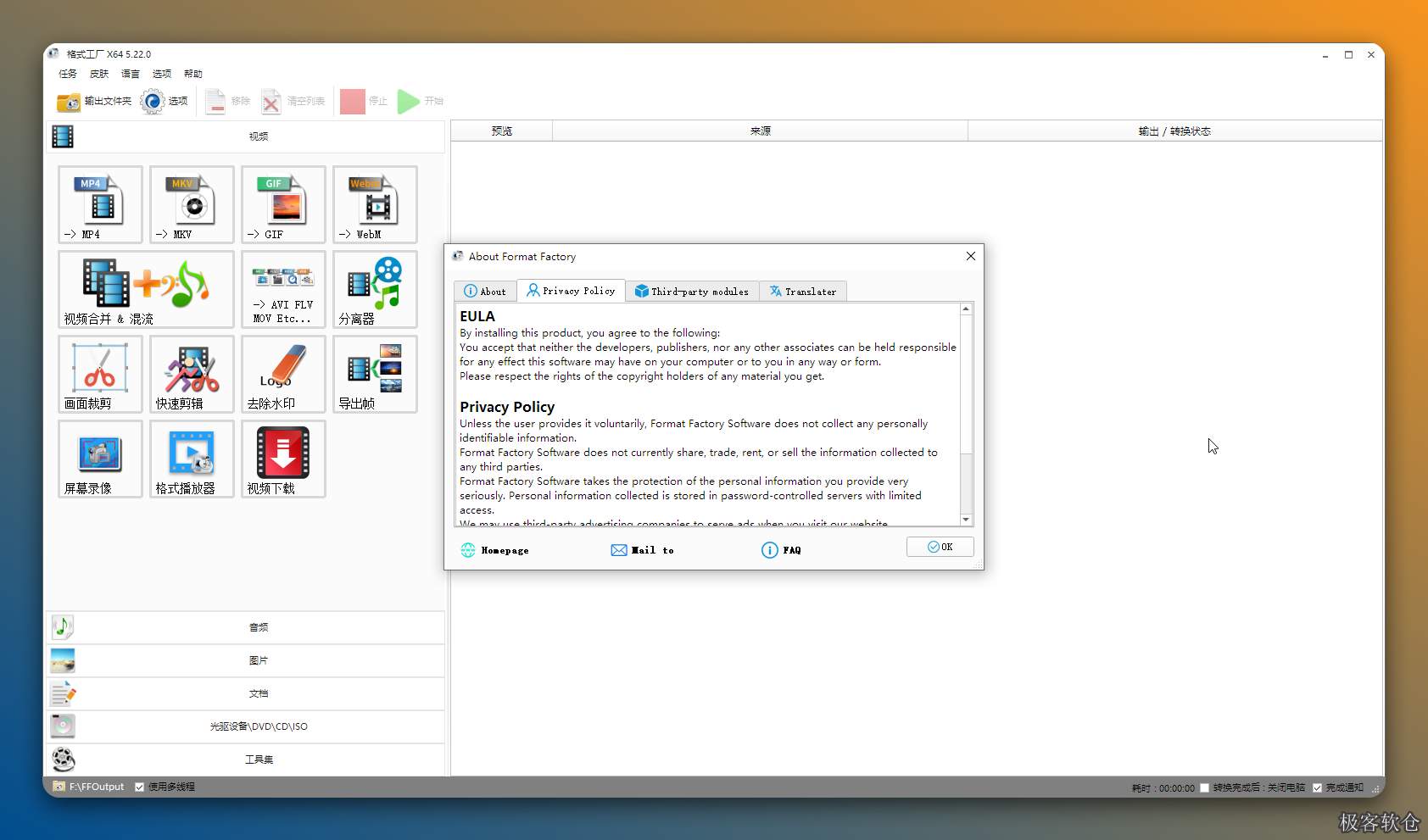
Task: Expand the Toolset (工具集) category
Action: [245, 759]
